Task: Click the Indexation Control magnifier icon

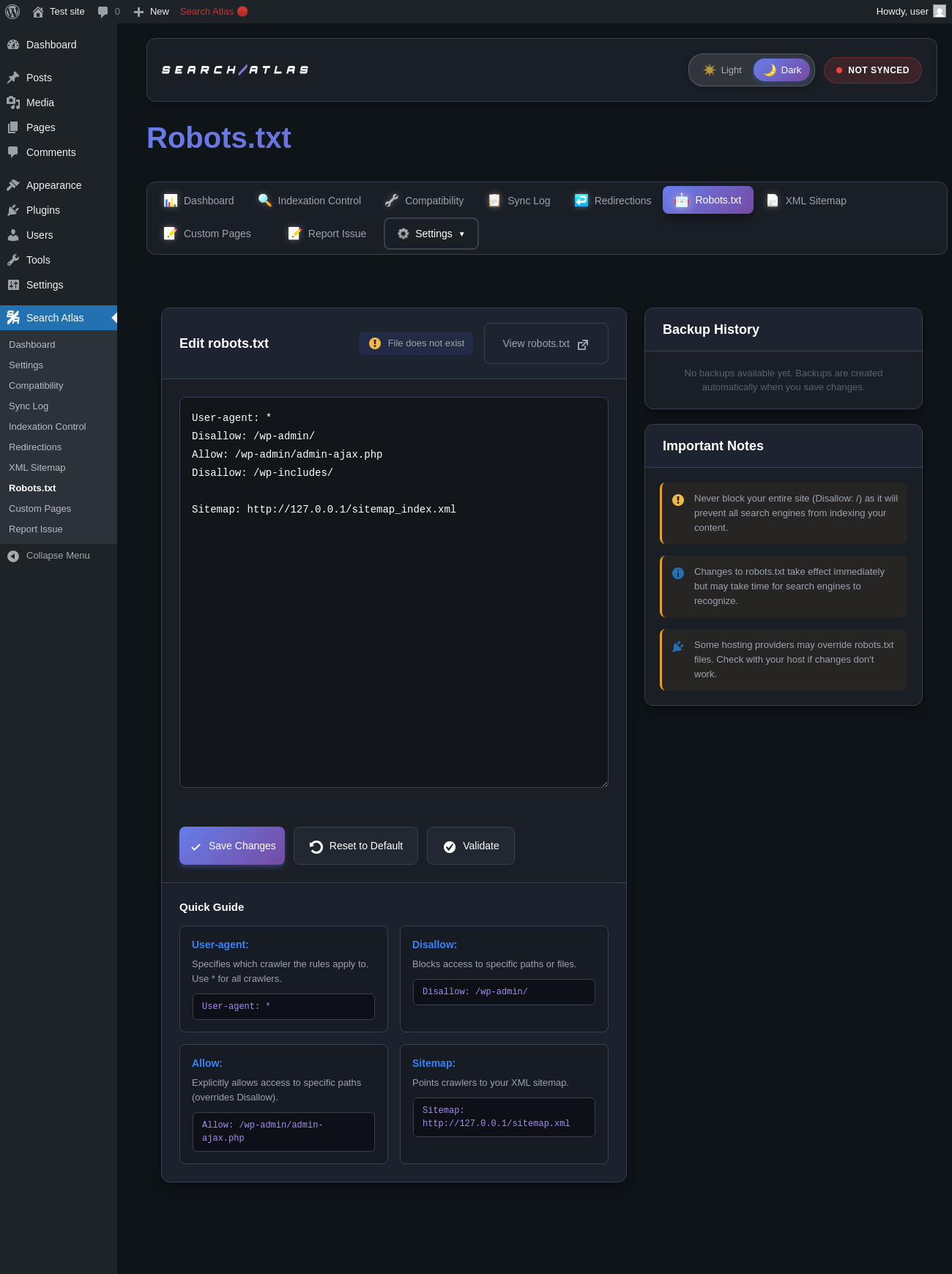Action: (265, 200)
